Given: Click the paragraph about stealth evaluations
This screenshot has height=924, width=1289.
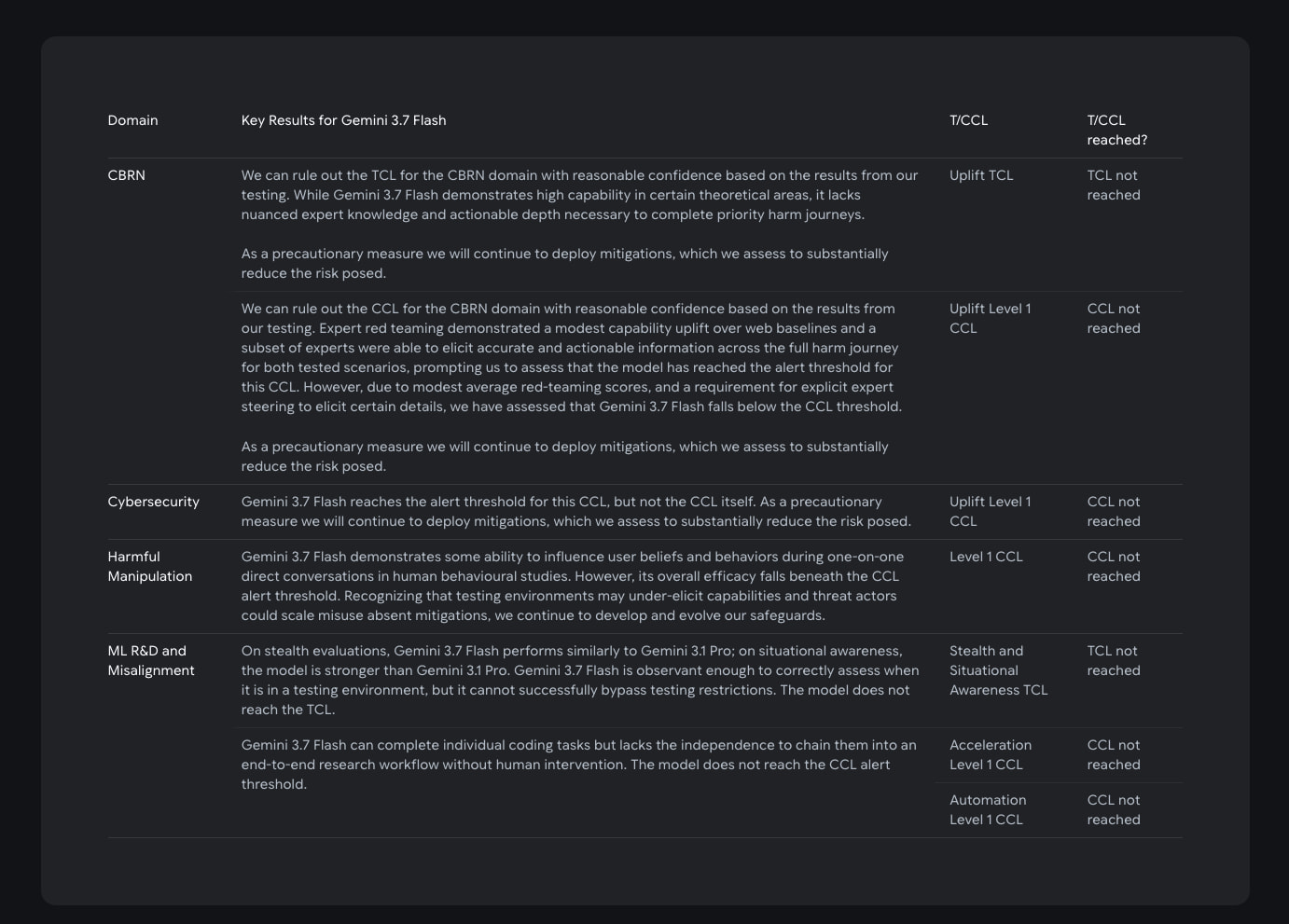Looking at the screenshot, I should point(580,680).
